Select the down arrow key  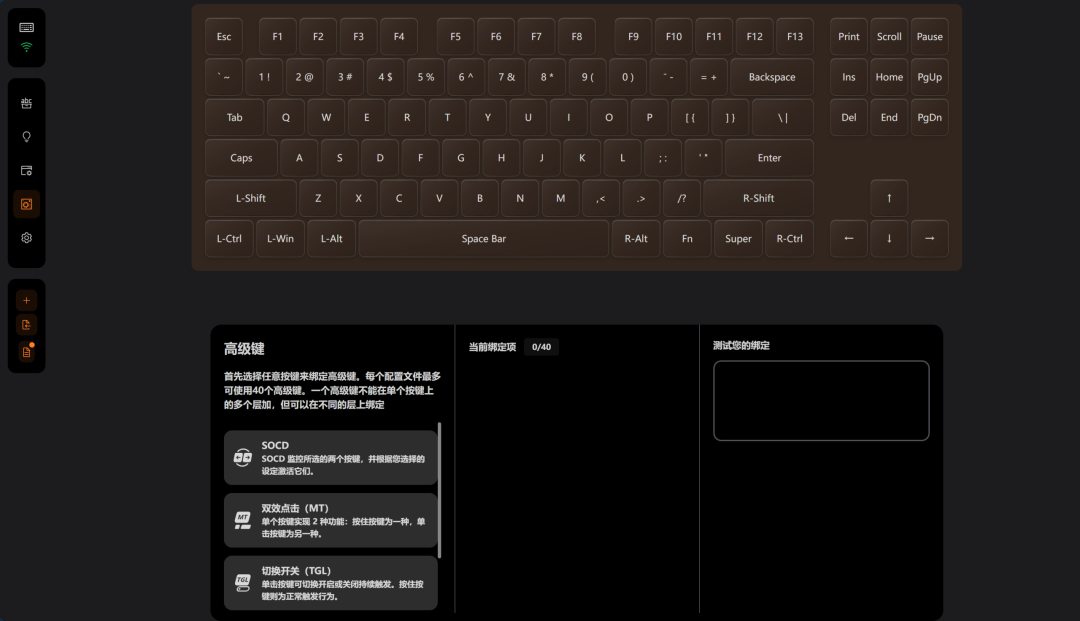(889, 239)
